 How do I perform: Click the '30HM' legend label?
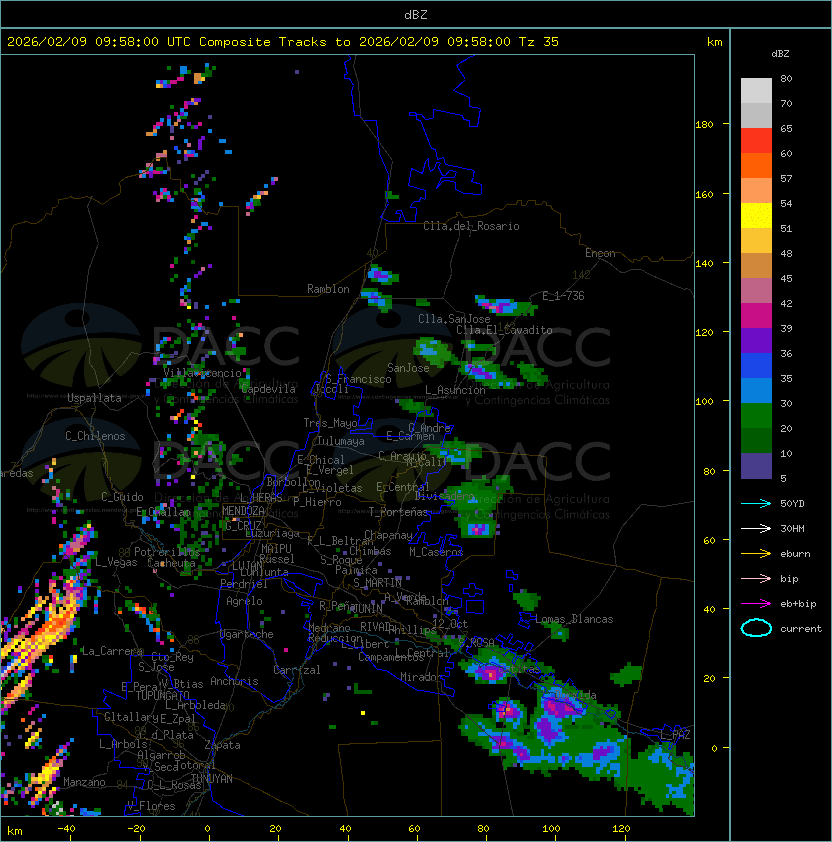792,528
